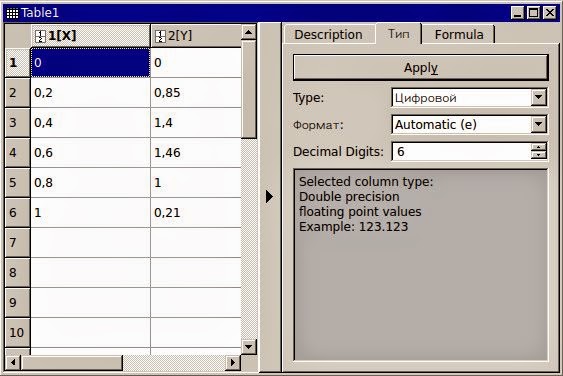The width and height of the screenshot is (563, 376).
Task: Select the cell containing 0,2
Action: point(90,93)
